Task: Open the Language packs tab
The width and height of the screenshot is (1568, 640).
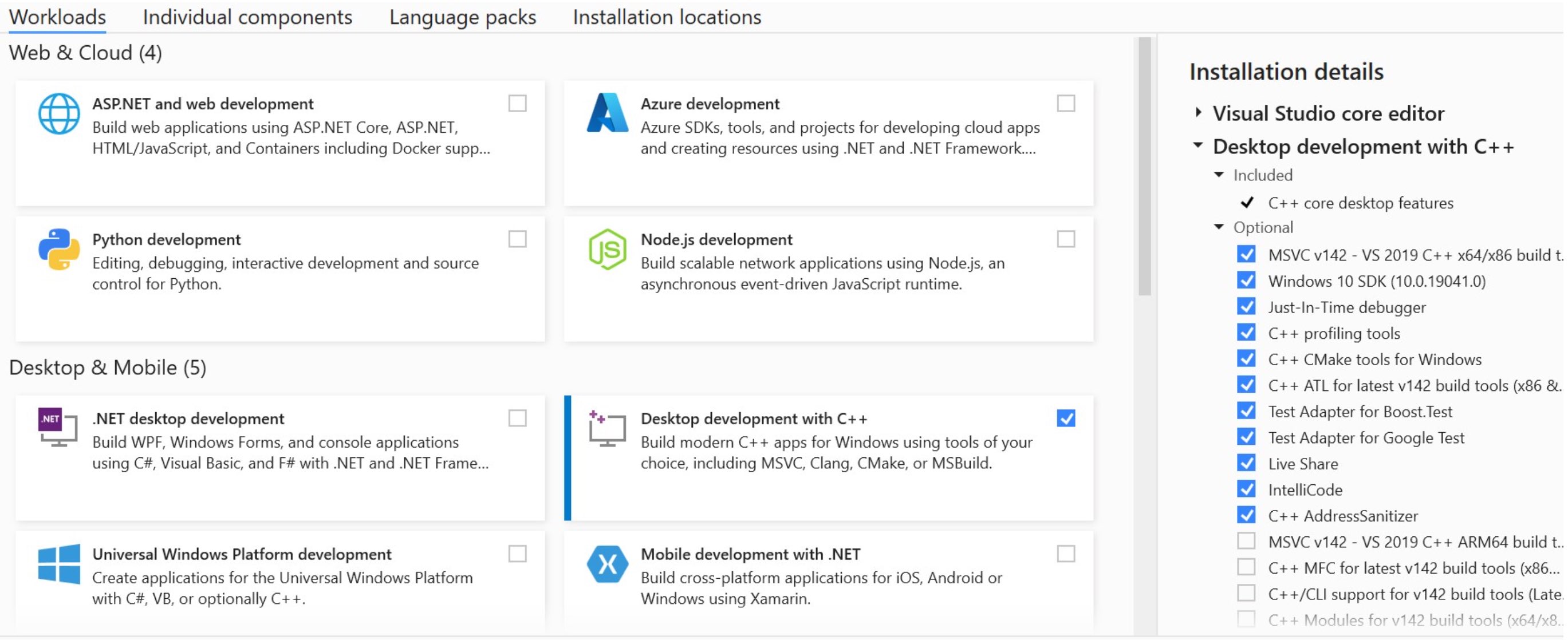Action: tap(463, 17)
